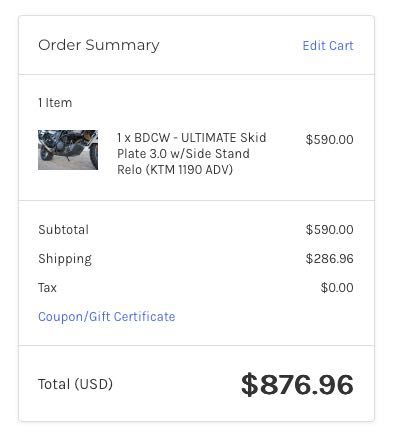The image size is (395, 434).
Task: Click the 'Relo (KTM 1190 ADV)' text line
Action: [175, 170]
